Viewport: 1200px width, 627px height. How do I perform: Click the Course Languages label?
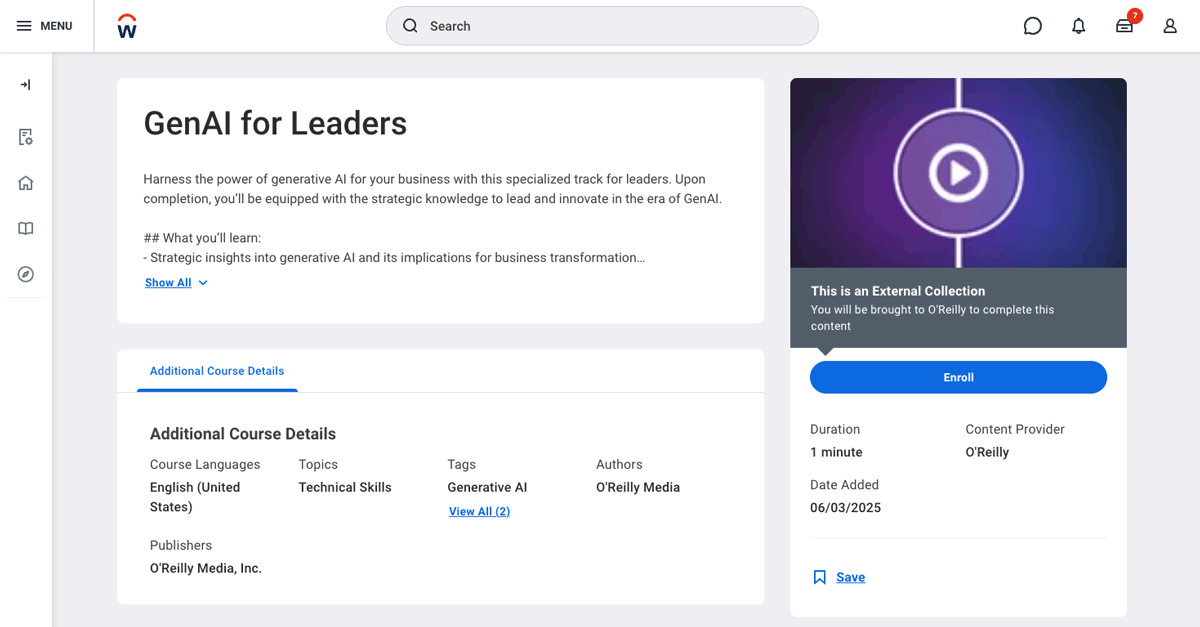click(x=205, y=464)
